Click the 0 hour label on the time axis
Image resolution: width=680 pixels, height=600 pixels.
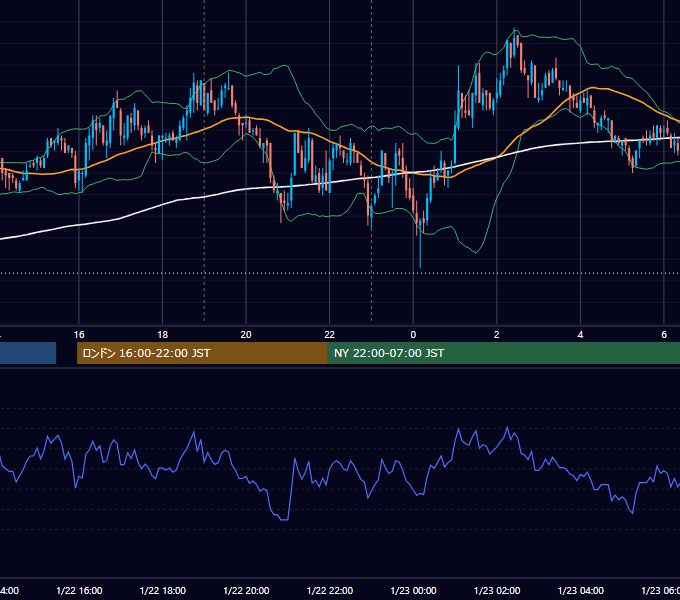click(x=413, y=335)
